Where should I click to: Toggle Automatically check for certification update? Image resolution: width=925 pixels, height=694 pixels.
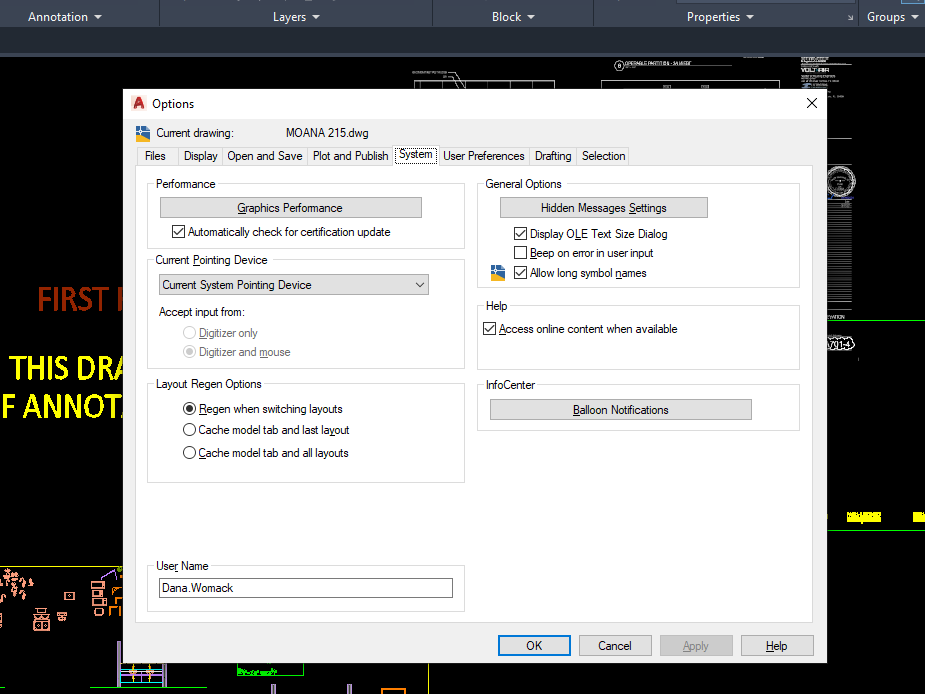pyautogui.click(x=178, y=232)
